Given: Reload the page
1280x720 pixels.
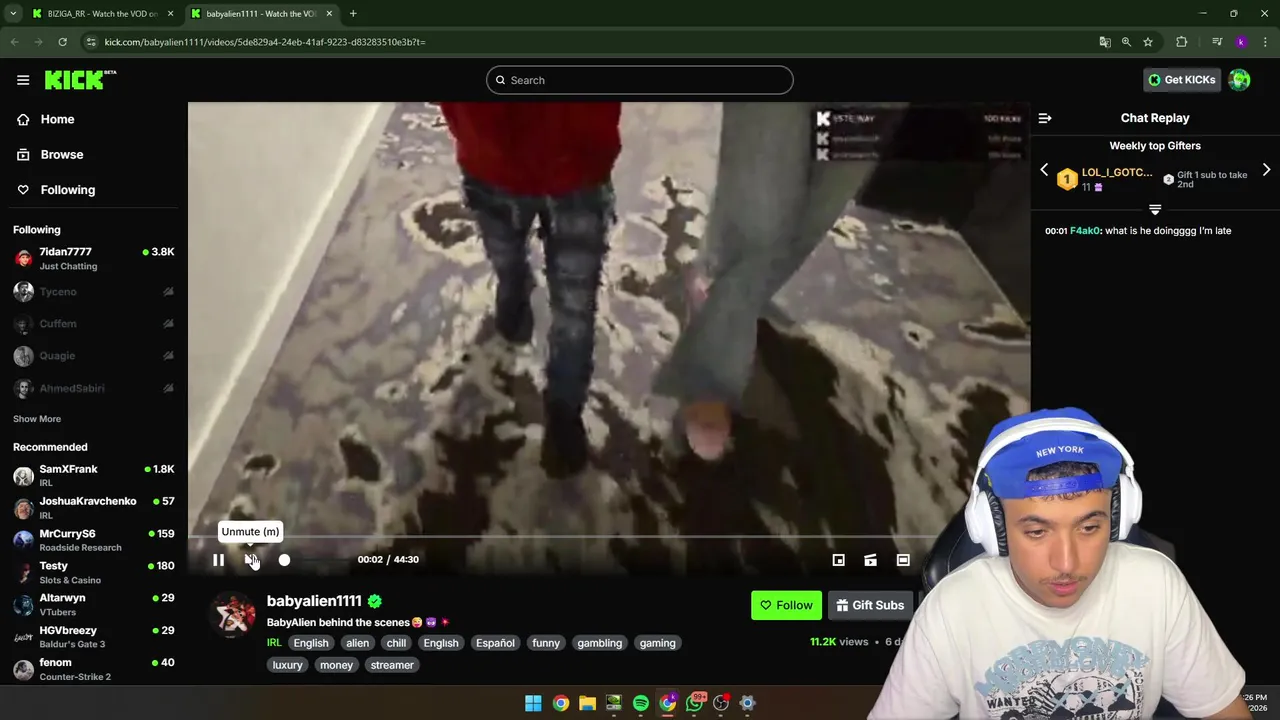Looking at the screenshot, I should tap(62, 42).
